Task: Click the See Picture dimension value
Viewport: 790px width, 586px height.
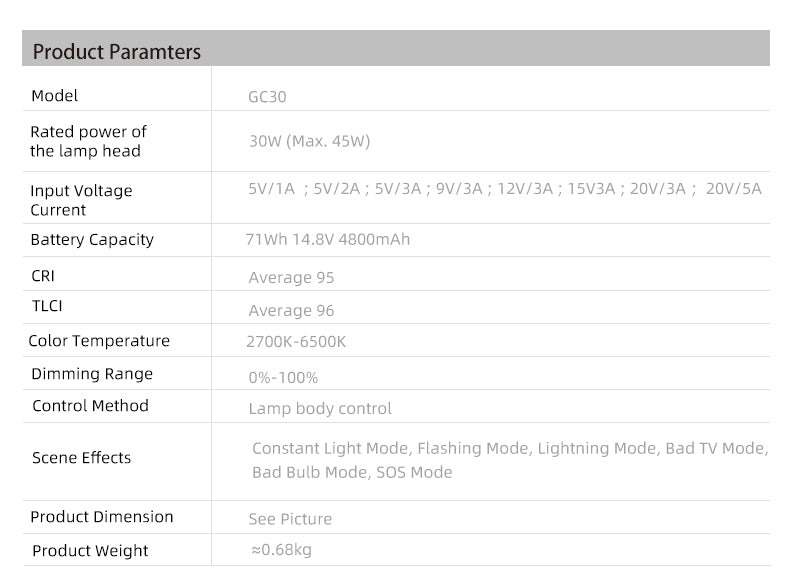Action: point(290,519)
